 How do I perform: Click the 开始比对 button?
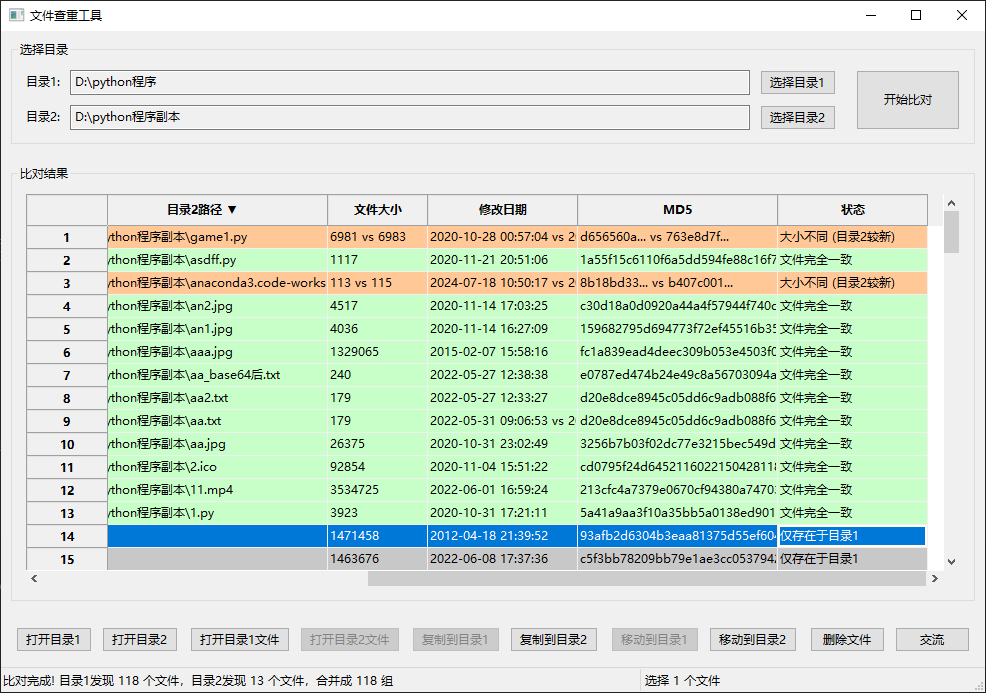906,99
